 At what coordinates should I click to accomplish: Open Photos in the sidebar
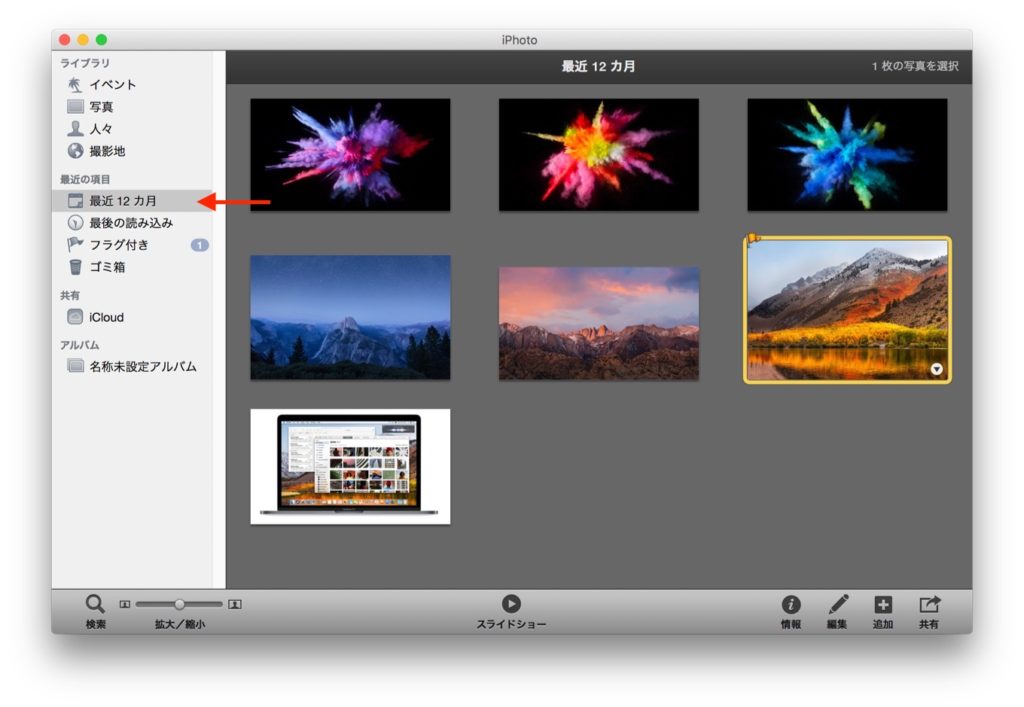tap(101, 107)
